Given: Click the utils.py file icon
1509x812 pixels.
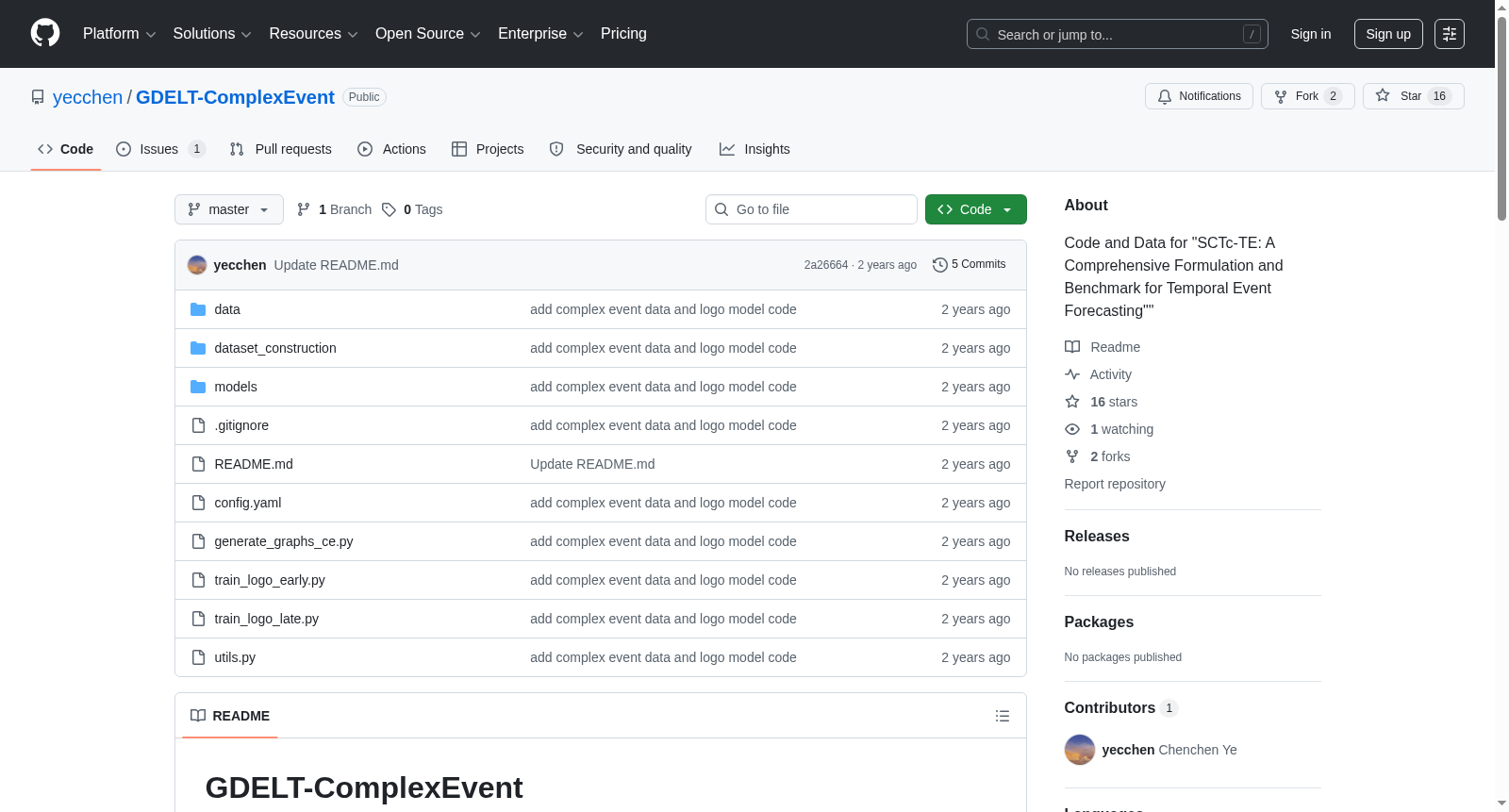Looking at the screenshot, I should (x=198, y=657).
